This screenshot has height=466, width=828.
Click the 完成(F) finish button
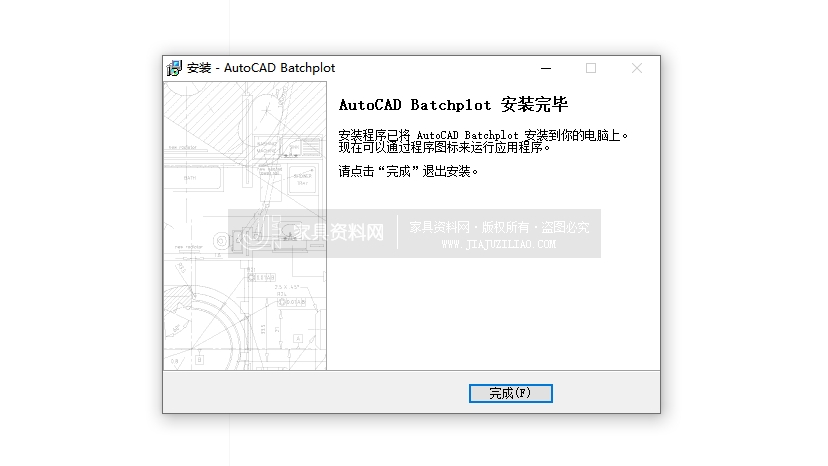(x=511, y=393)
